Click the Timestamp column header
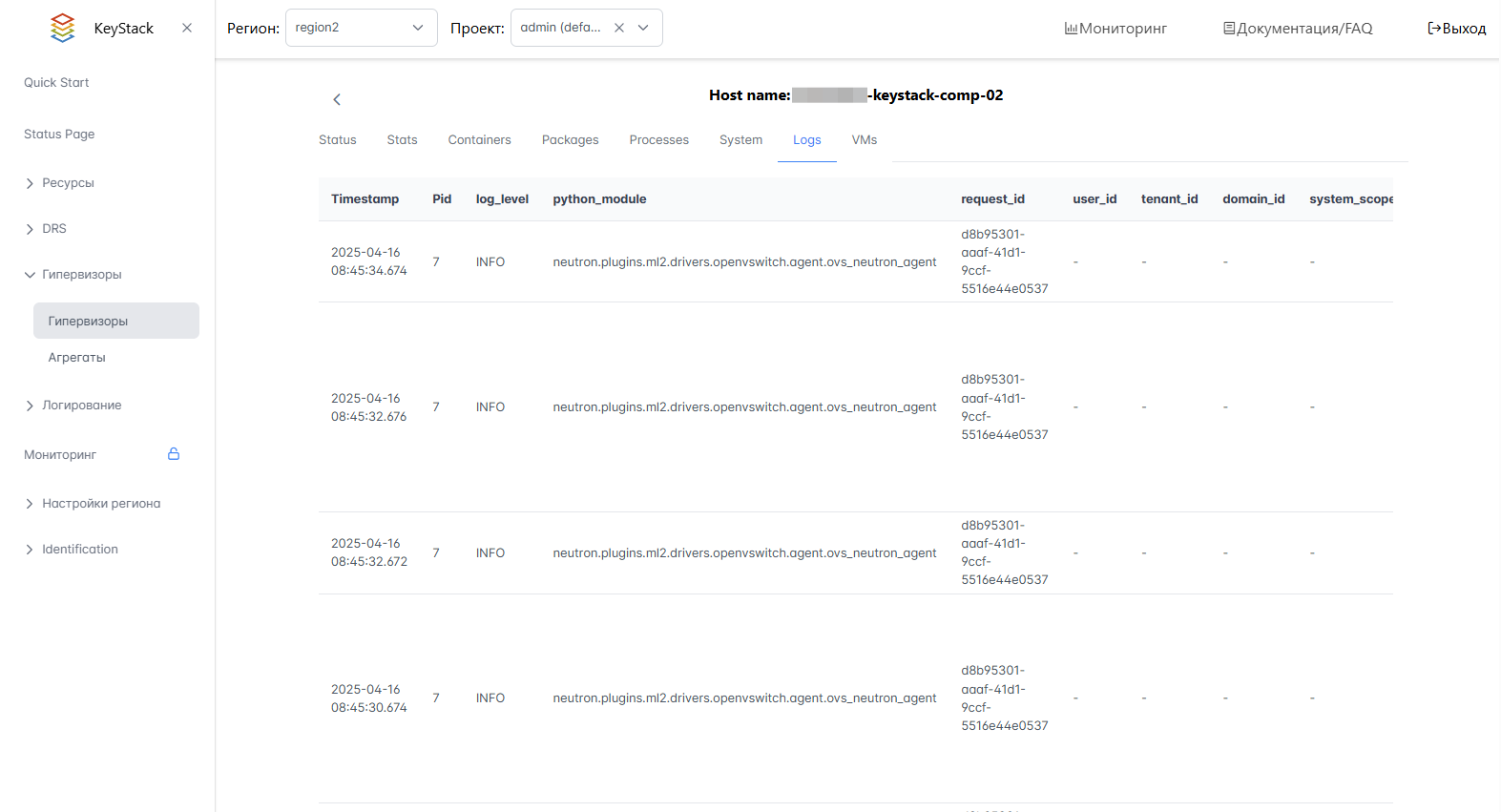This screenshot has height=812, width=1501. (365, 199)
